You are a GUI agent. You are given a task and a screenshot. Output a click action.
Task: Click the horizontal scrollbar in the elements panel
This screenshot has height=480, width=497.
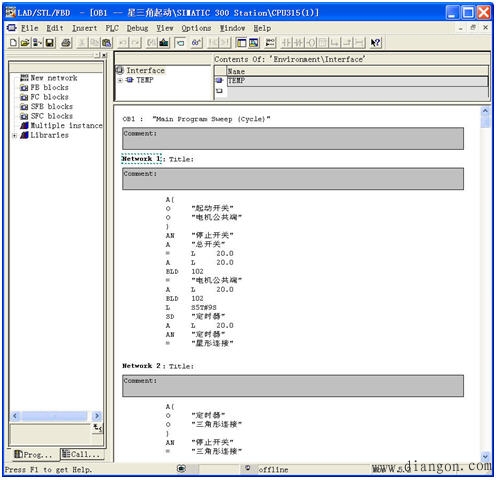tap(56, 416)
